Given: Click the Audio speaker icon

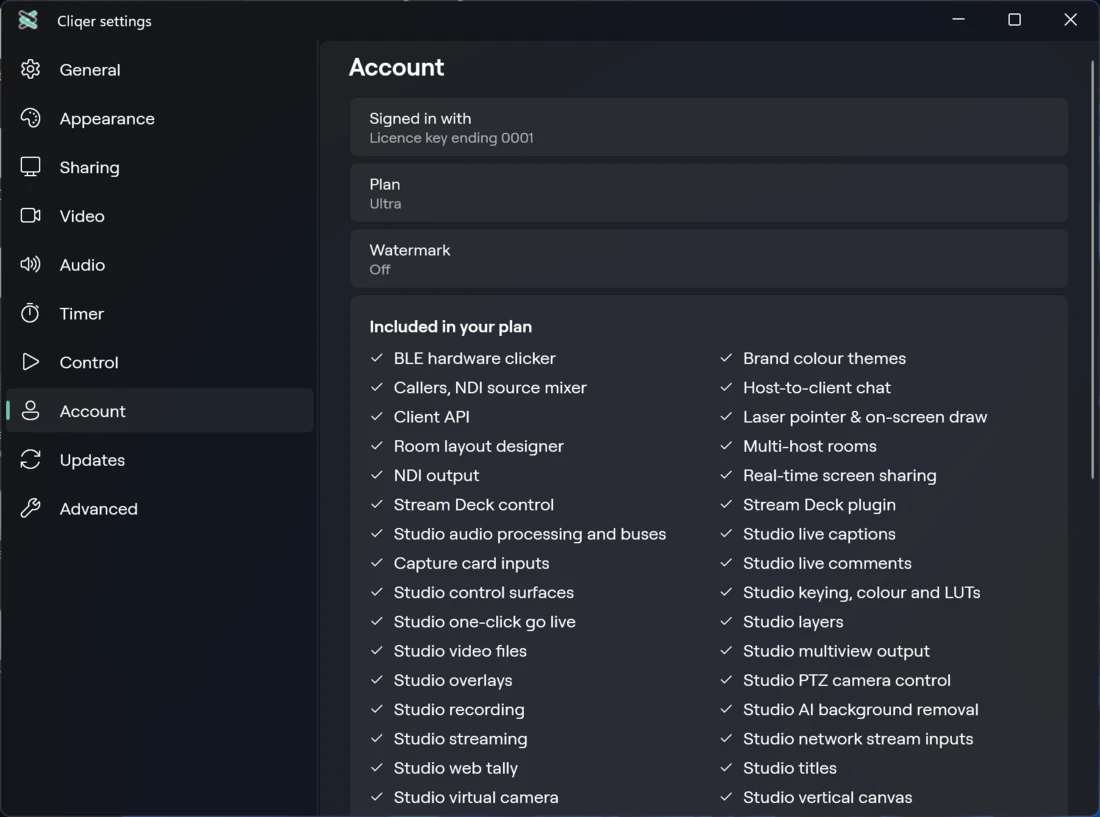Looking at the screenshot, I should pos(30,264).
